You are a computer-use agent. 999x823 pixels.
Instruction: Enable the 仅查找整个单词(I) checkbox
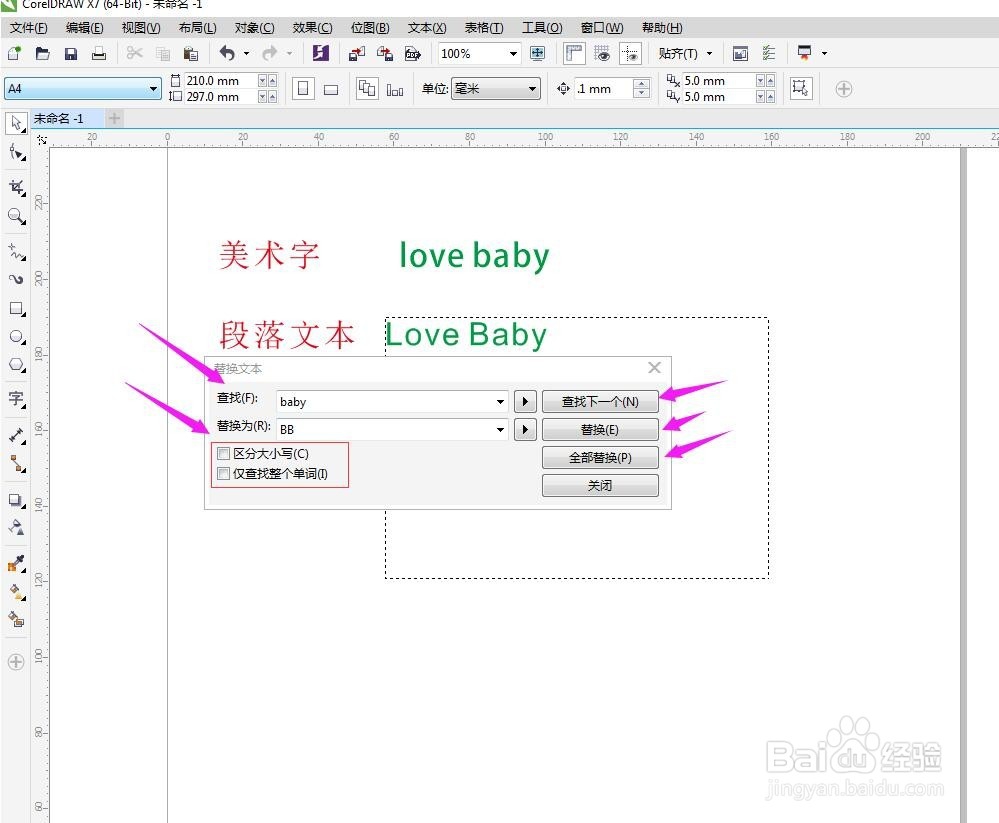pos(224,473)
